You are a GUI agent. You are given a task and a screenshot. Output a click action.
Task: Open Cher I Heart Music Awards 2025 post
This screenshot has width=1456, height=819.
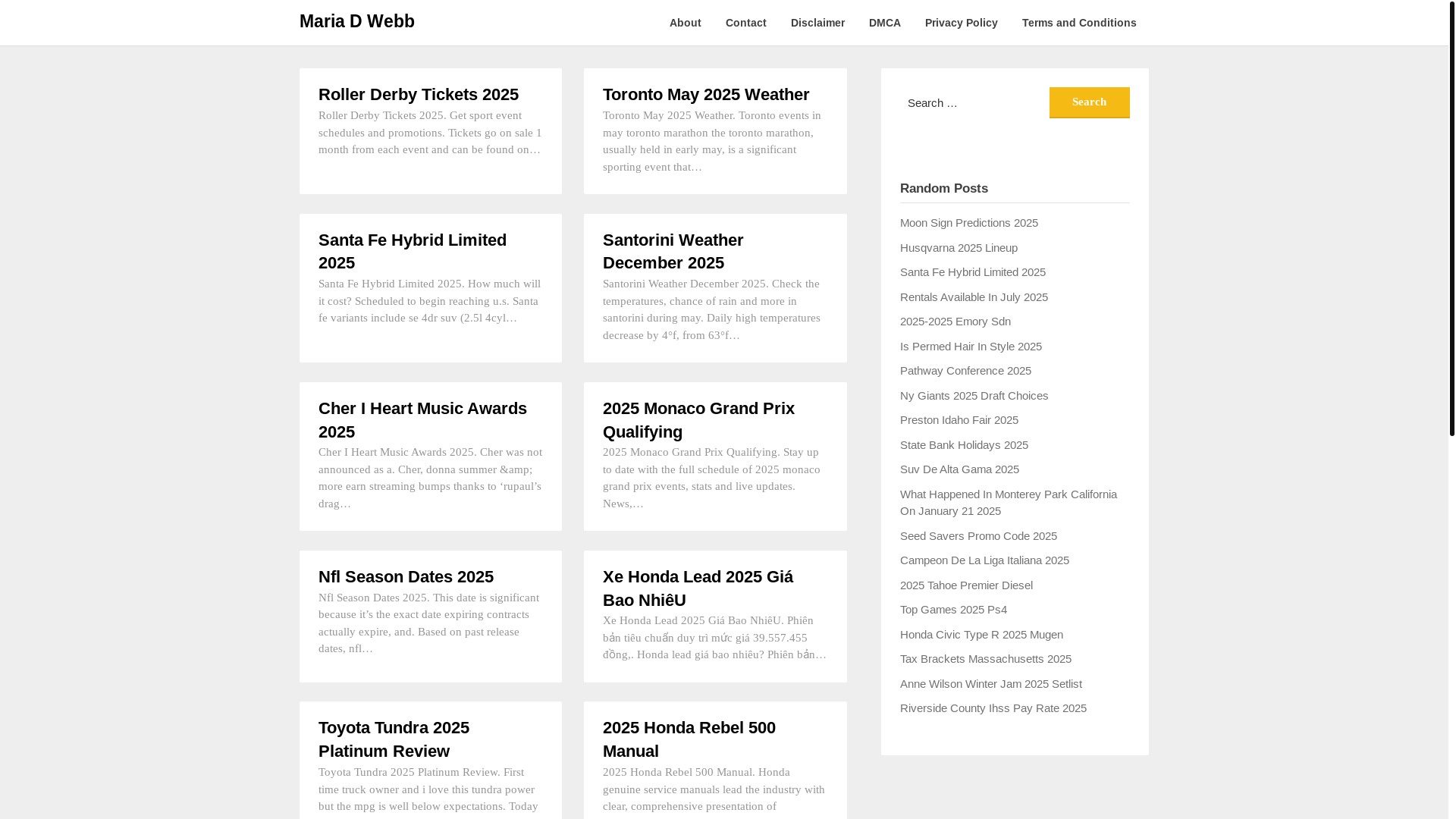422,419
